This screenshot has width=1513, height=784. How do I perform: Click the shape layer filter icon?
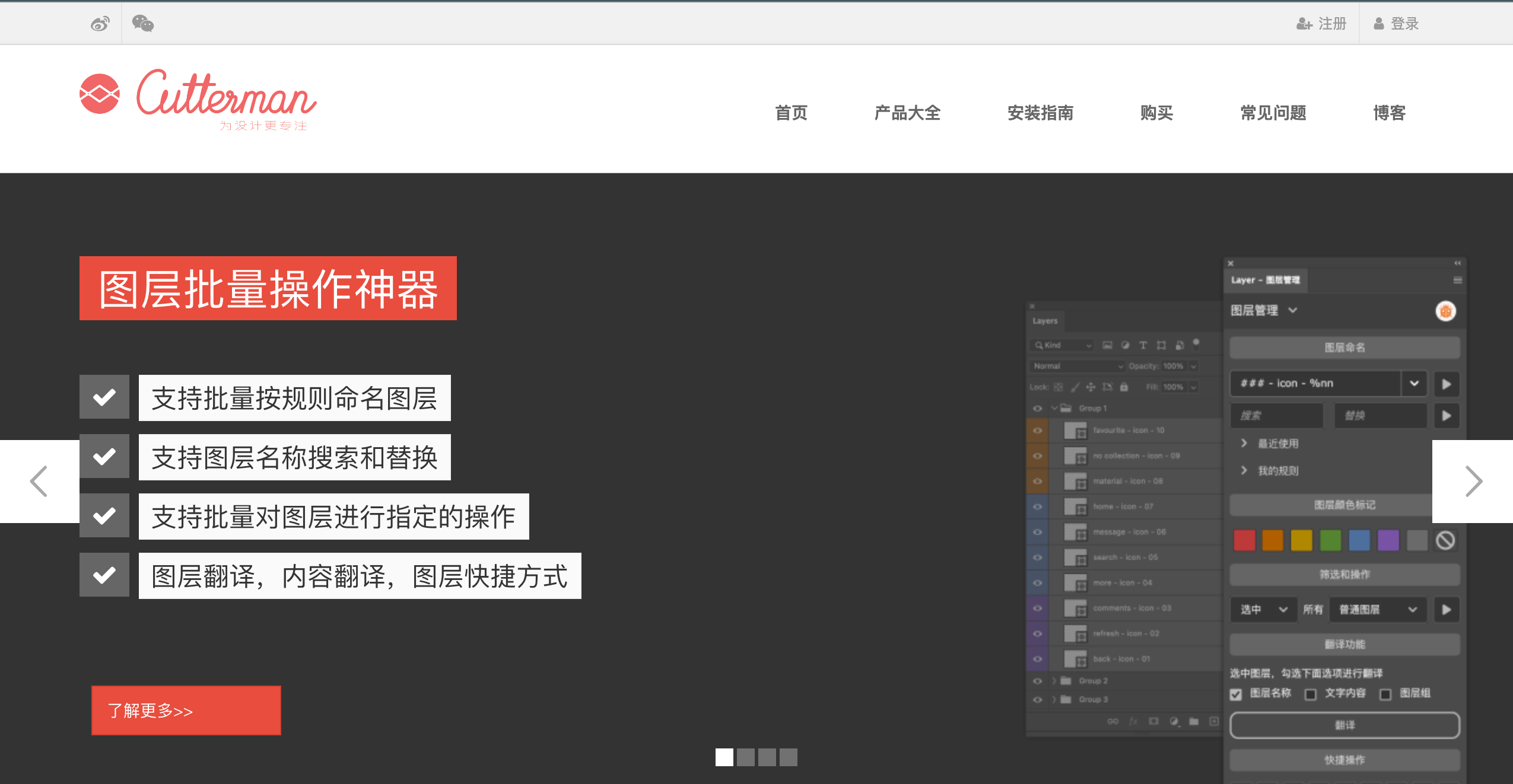pos(1161,345)
